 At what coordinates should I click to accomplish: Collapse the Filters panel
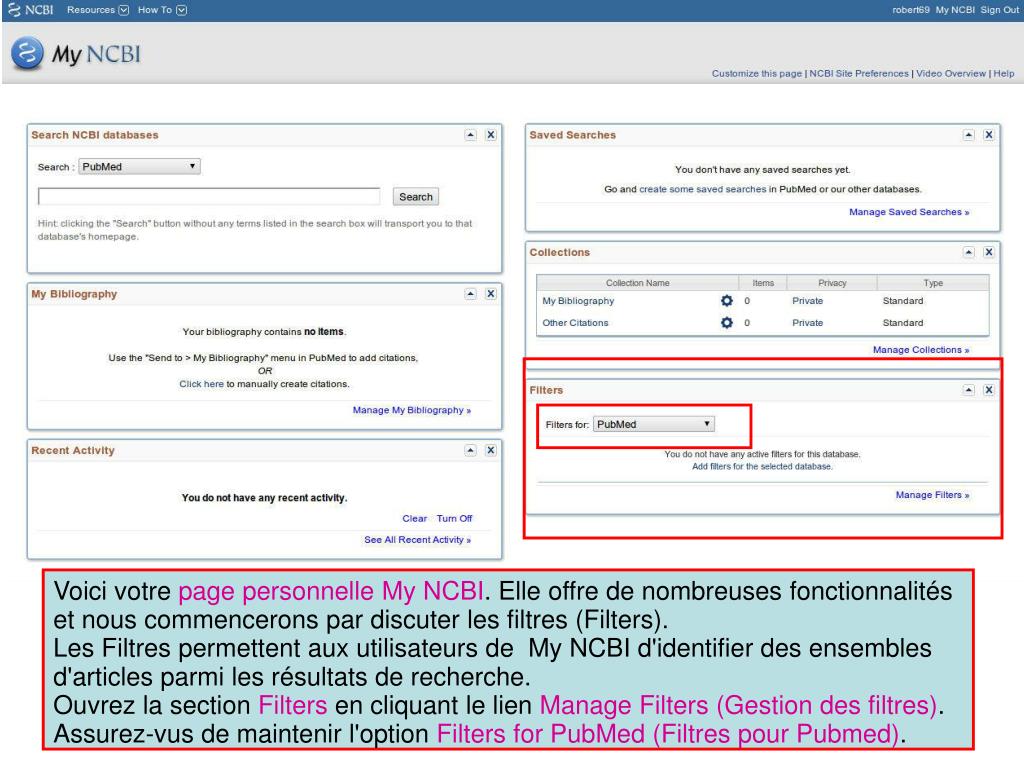(968, 390)
